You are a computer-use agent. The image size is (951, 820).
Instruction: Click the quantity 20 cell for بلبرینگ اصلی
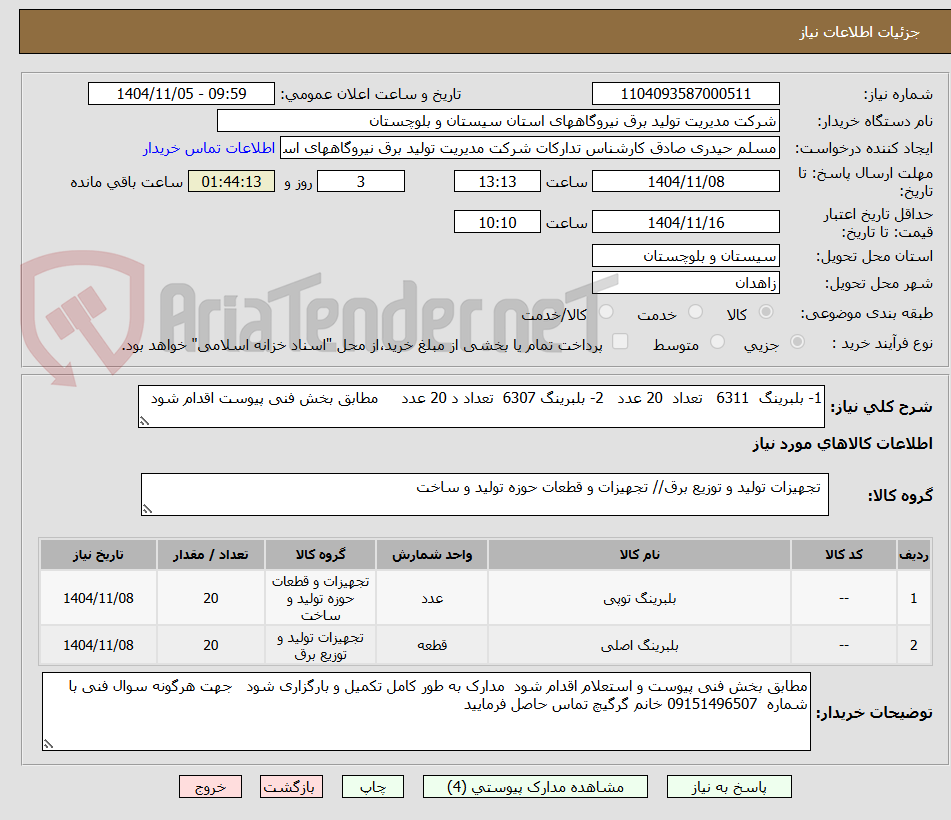click(210, 645)
